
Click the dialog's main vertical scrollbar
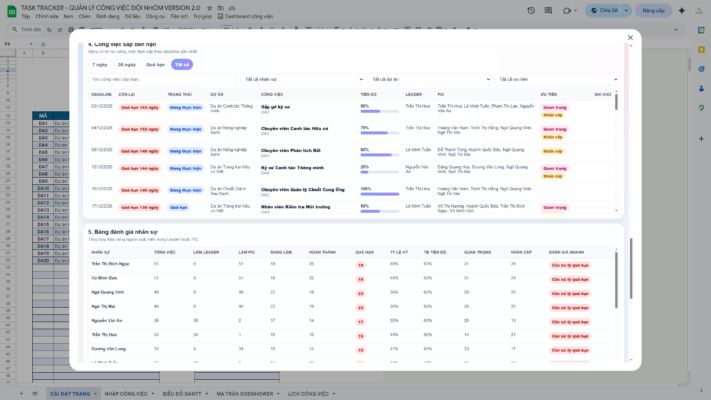(631, 268)
